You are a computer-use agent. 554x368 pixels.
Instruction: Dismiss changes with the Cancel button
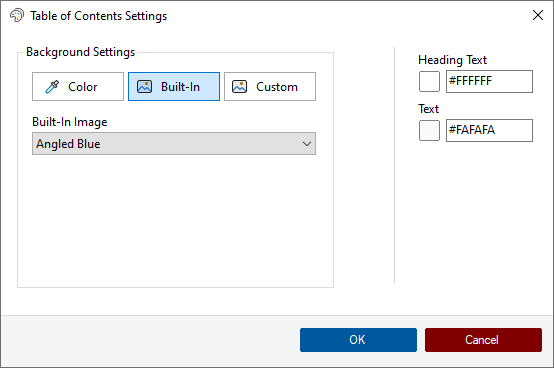click(483, 340)
